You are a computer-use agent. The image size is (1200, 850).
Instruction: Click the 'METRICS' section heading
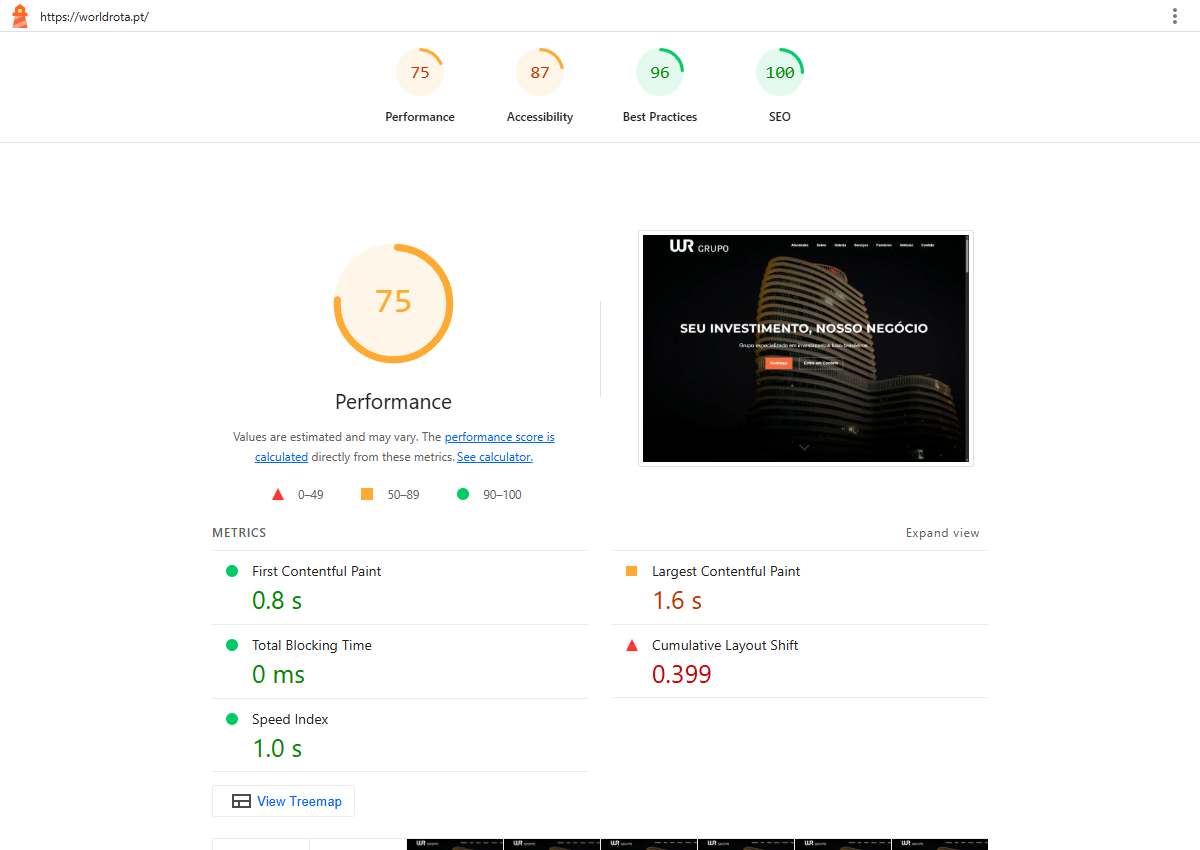point(239,533)
